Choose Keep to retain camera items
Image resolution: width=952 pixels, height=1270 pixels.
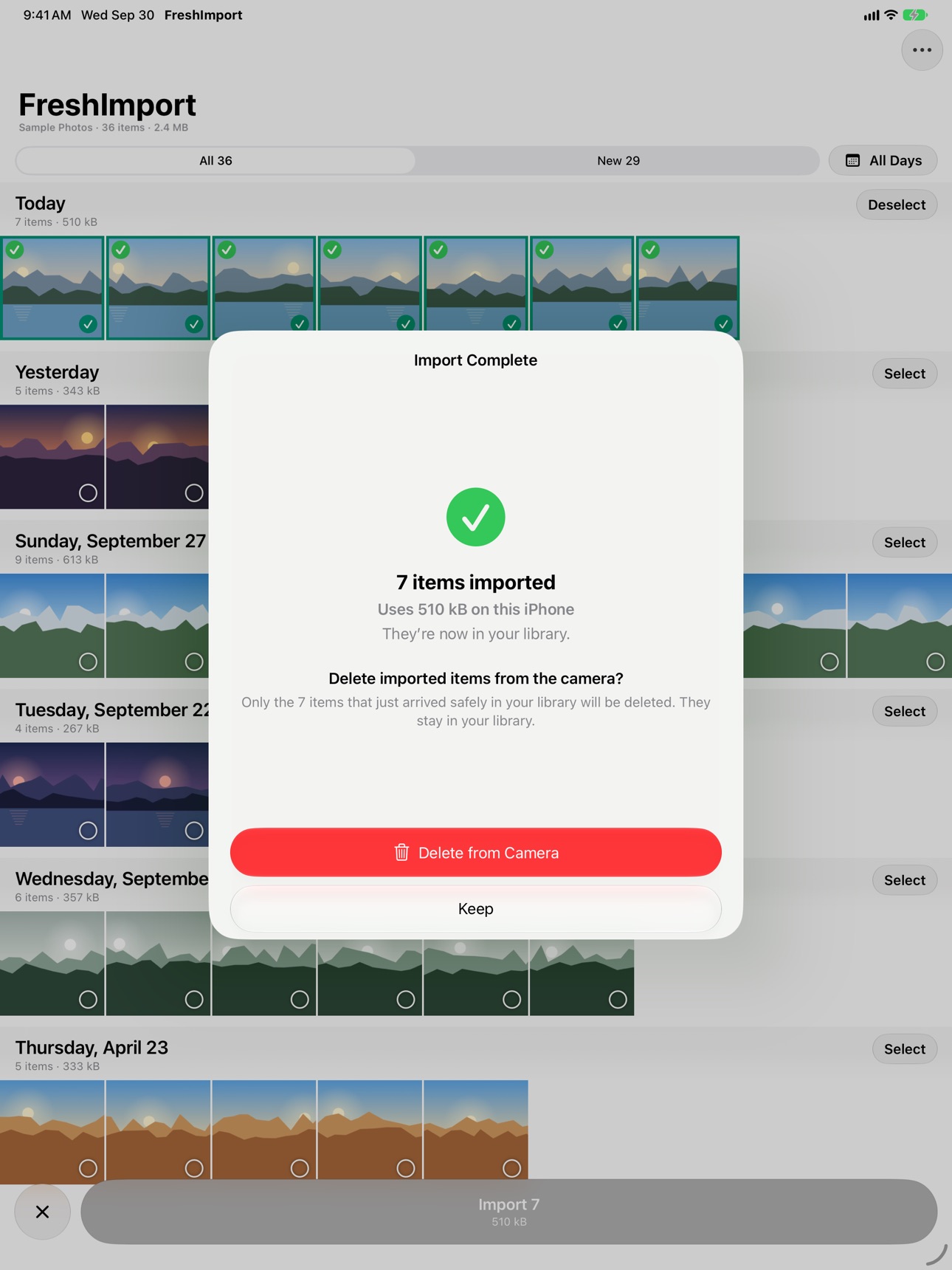(475, 909)
